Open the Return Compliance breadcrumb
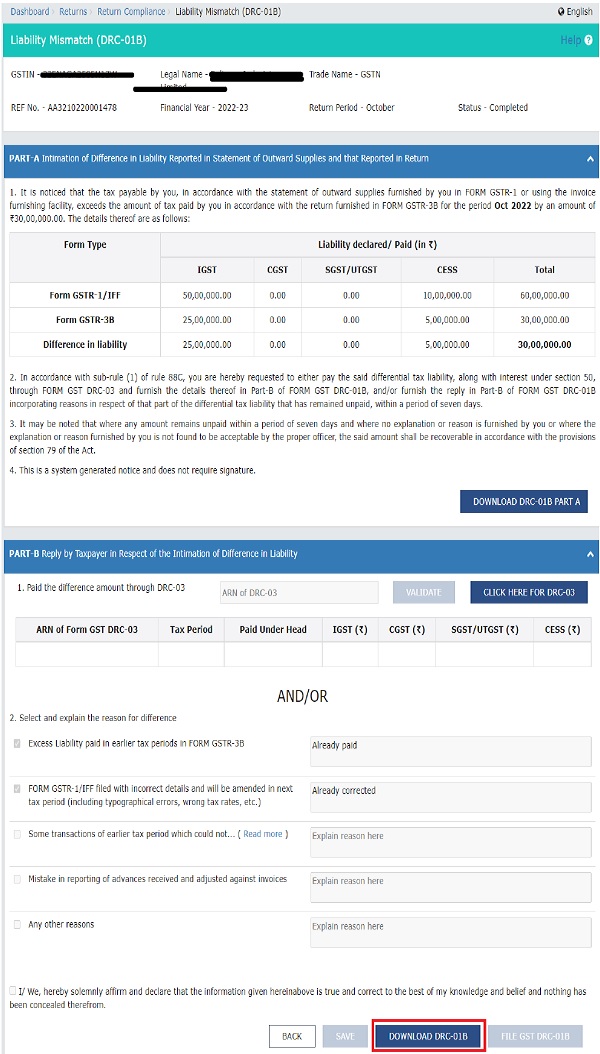 pos(131,12)
